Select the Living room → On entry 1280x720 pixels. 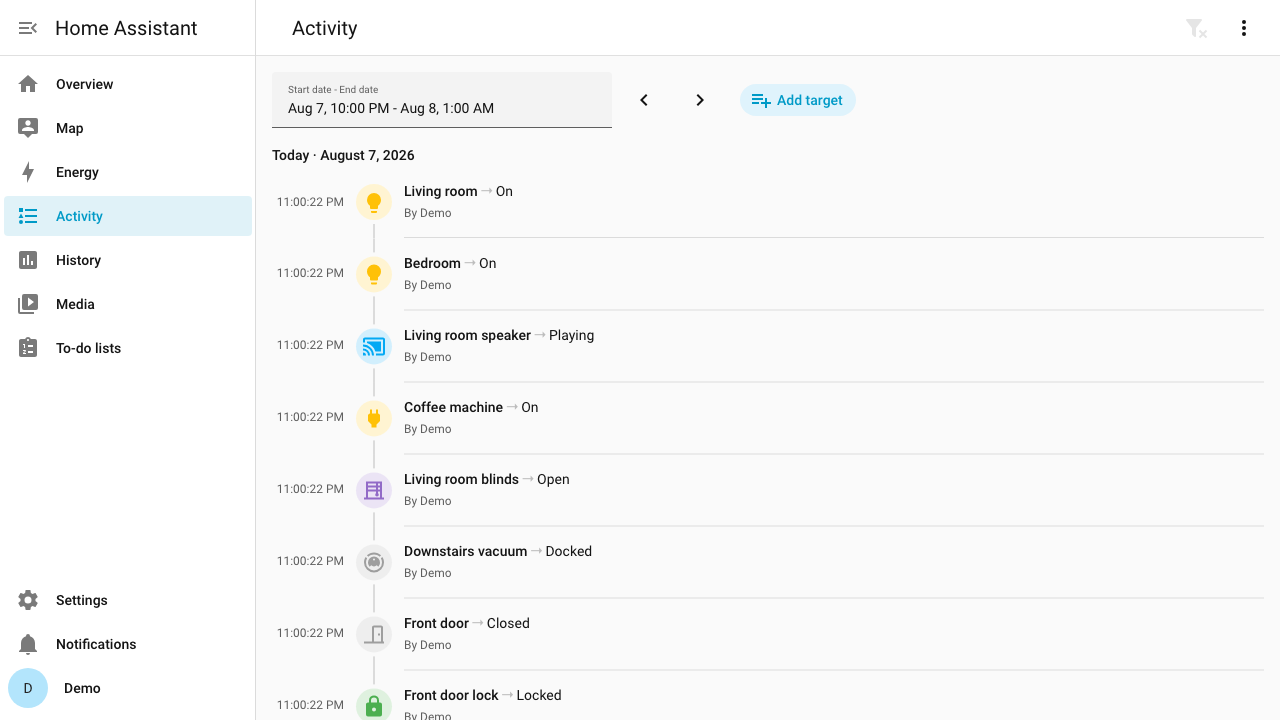click(768, 202)
